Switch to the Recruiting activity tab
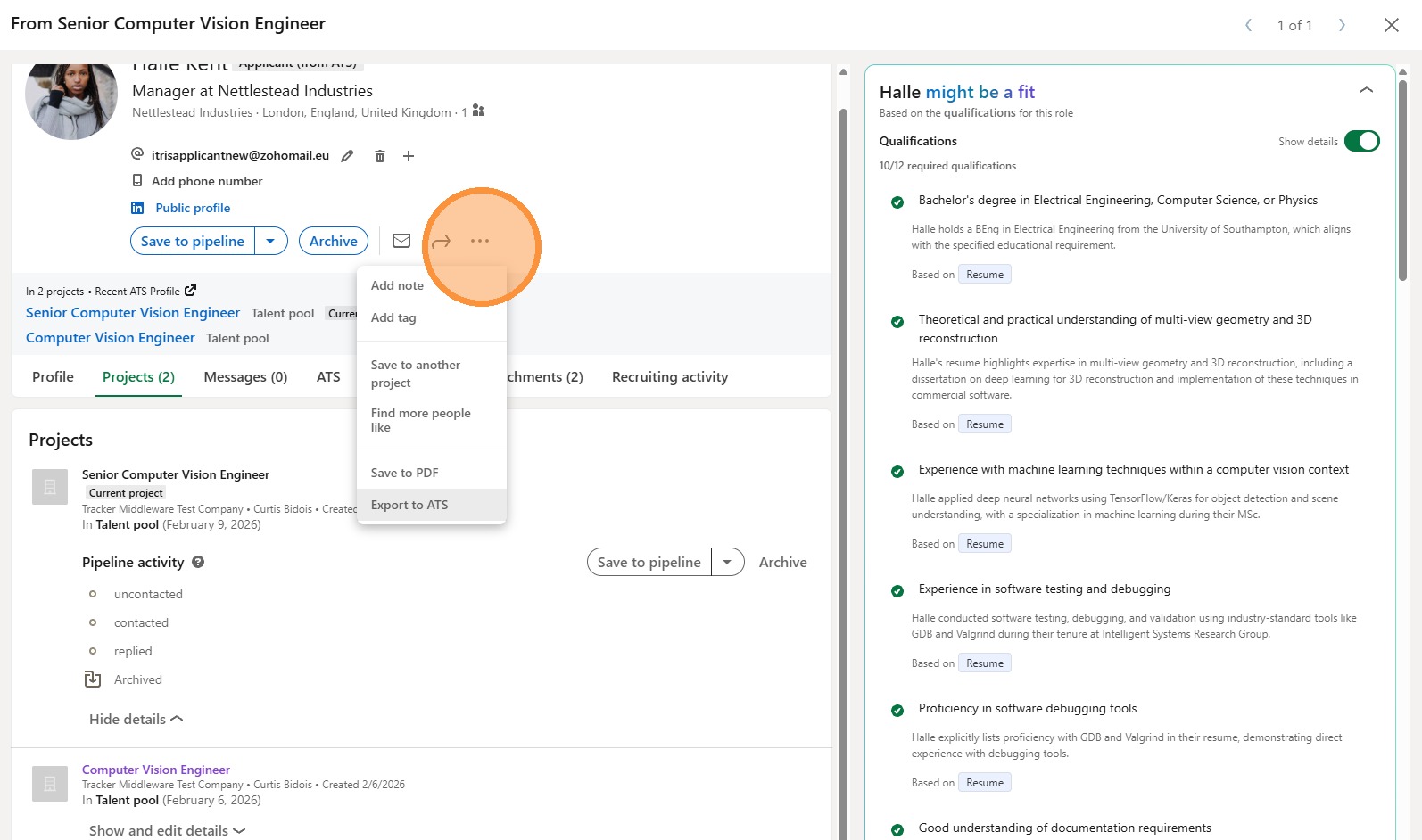This screenshot has height=840, width=1422. (x=669, y=376)
